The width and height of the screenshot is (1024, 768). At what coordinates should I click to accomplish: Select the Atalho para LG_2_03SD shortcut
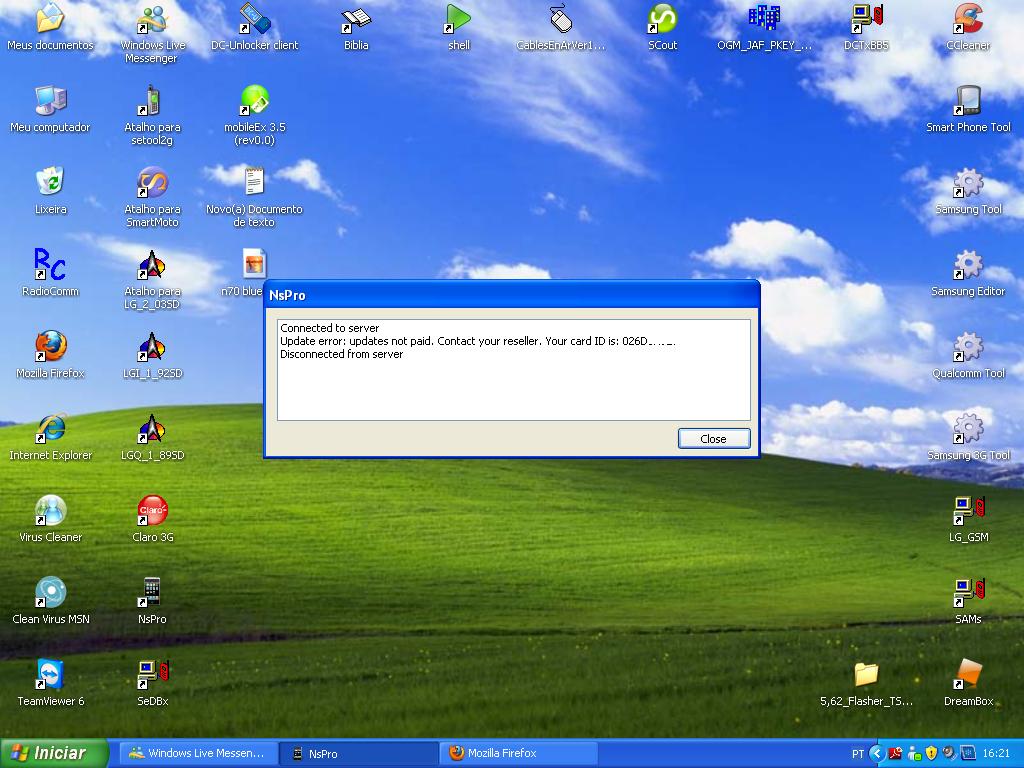click(x=152, y=264)
